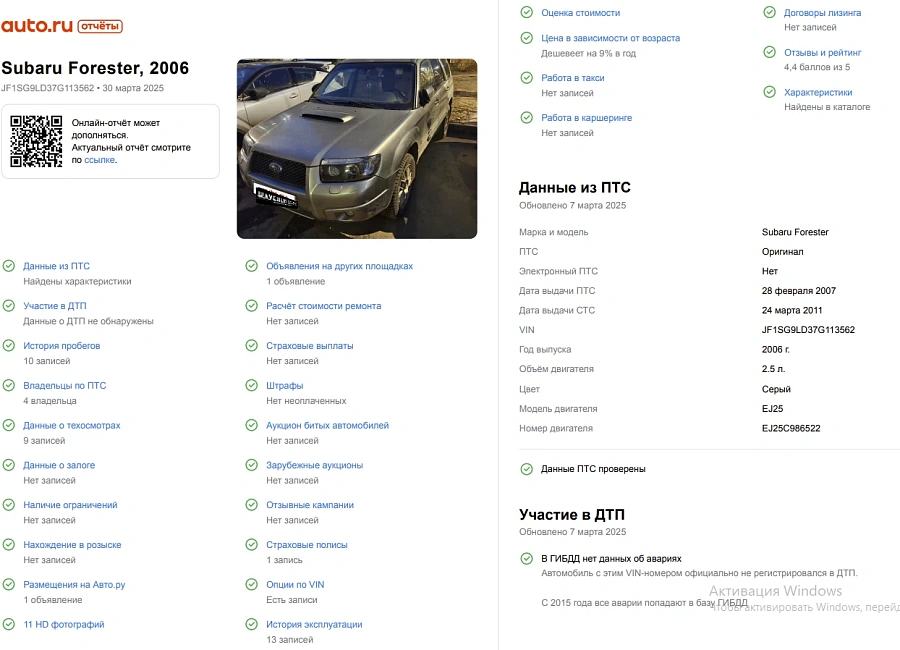Image resolution: width=900 pixels, height=650 pixels.
Task: Click check icon beside 'Данные из ПТС' link
Action: [9, 266]
